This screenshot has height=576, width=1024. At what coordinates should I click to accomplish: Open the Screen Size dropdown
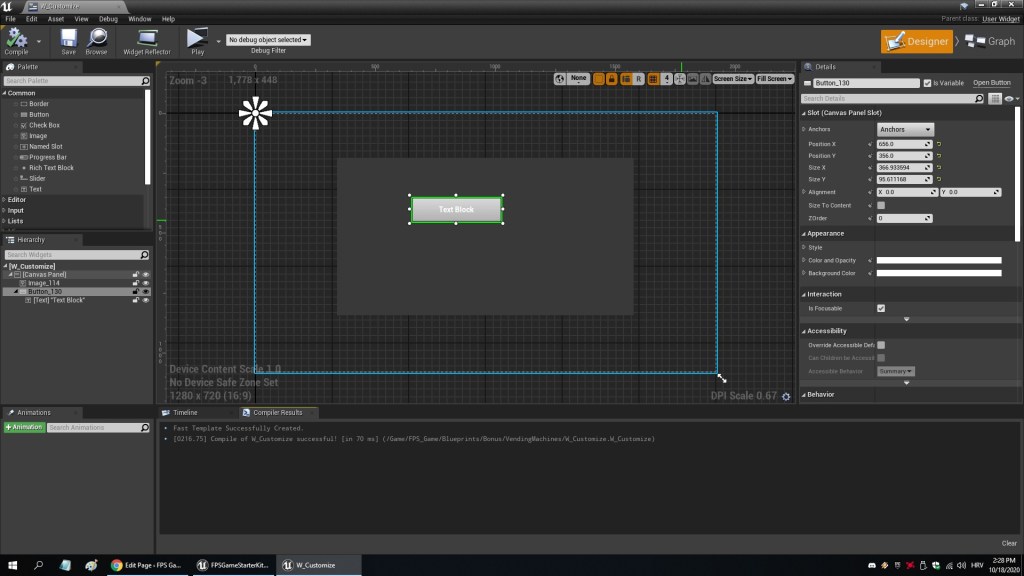pos(732,78)
